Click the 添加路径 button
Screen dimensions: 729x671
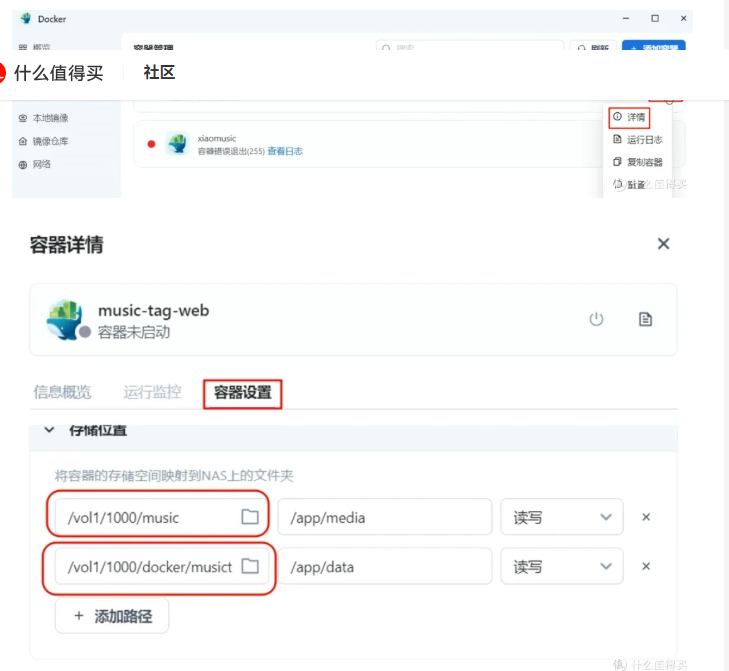pyautogui.click(x=112, y=616)
